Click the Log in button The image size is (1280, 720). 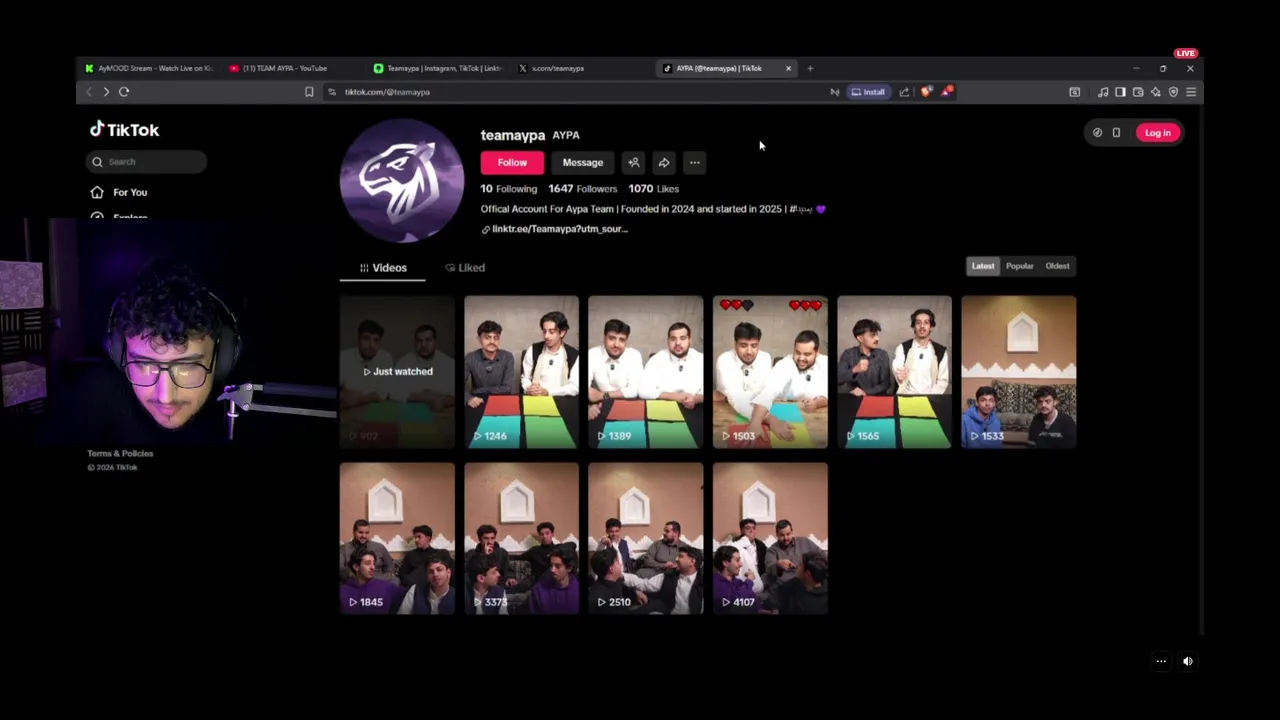(x=1157, y=133)
